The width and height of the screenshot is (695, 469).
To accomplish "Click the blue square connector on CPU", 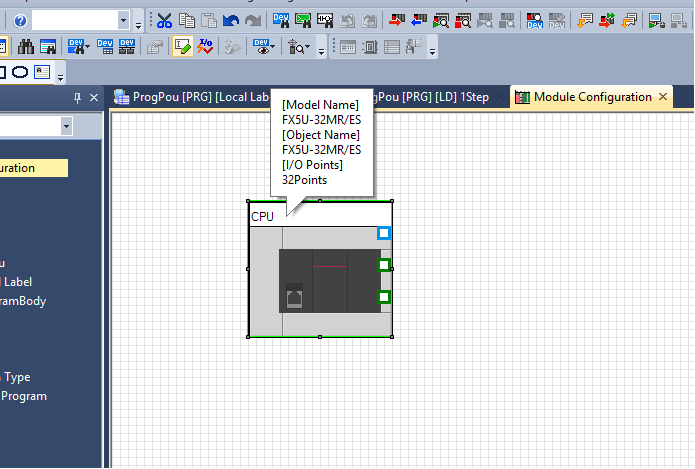I will pyautogui.click(x=384, y=233).
